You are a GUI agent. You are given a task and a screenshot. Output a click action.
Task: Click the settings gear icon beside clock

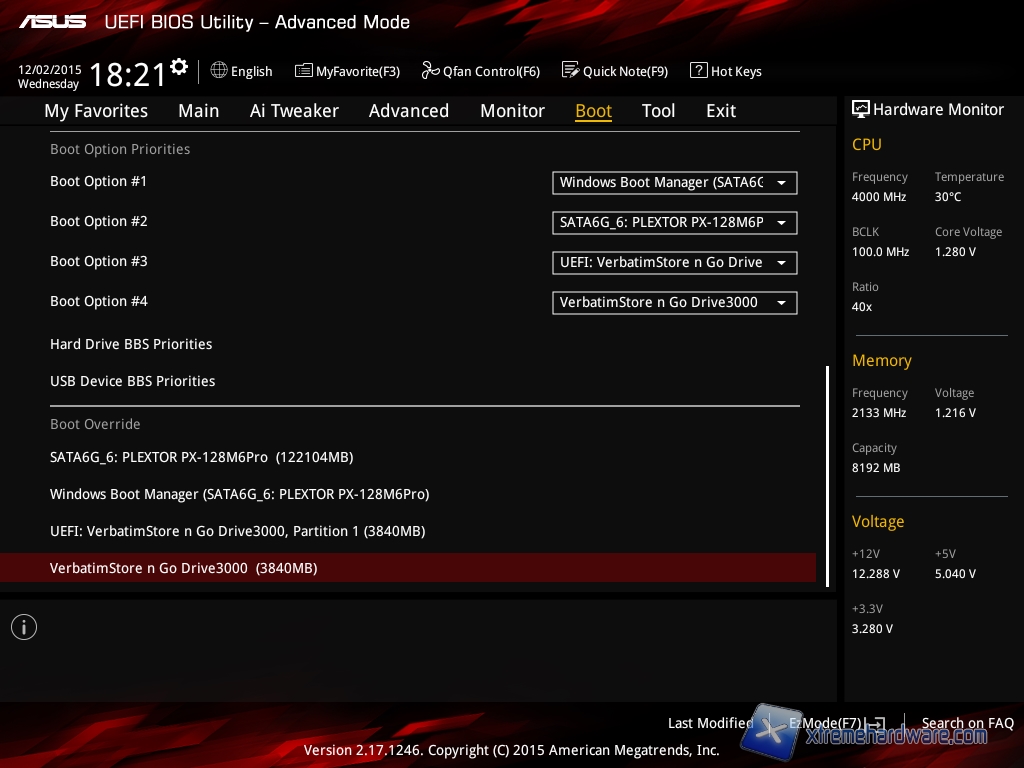(179, 67)
